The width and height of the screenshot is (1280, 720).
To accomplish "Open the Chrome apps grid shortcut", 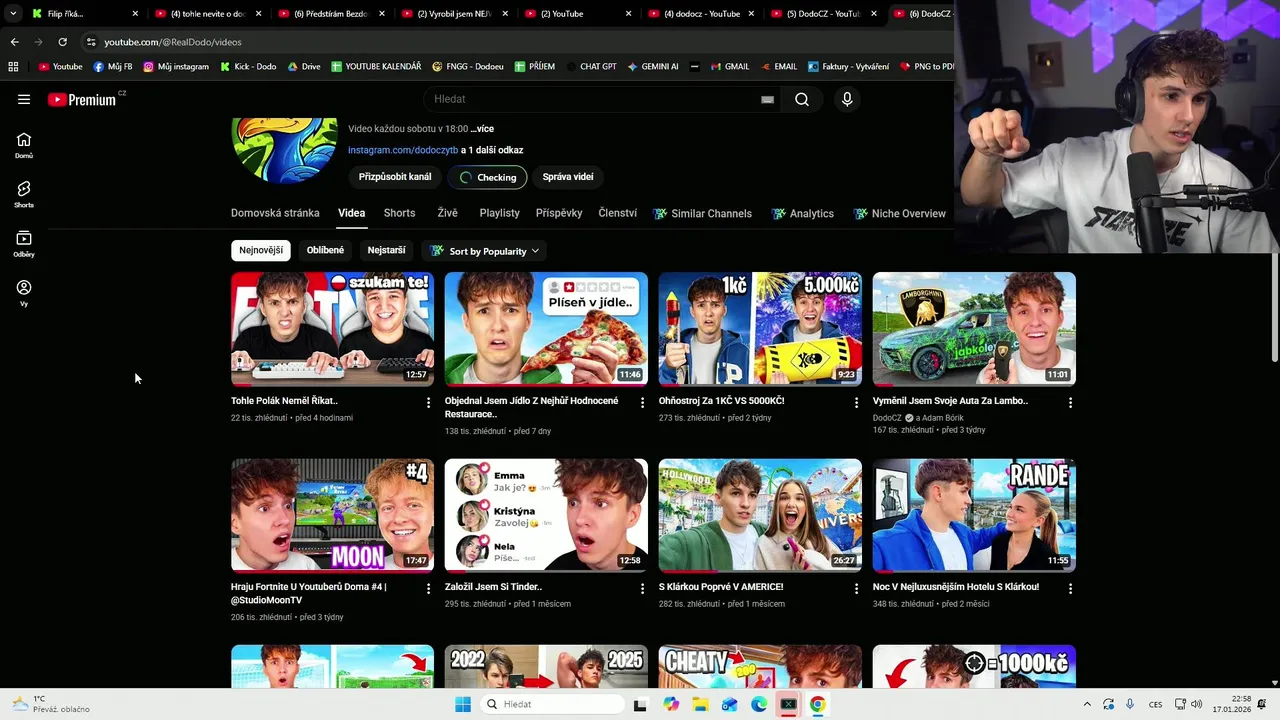I will coord(13,67).
